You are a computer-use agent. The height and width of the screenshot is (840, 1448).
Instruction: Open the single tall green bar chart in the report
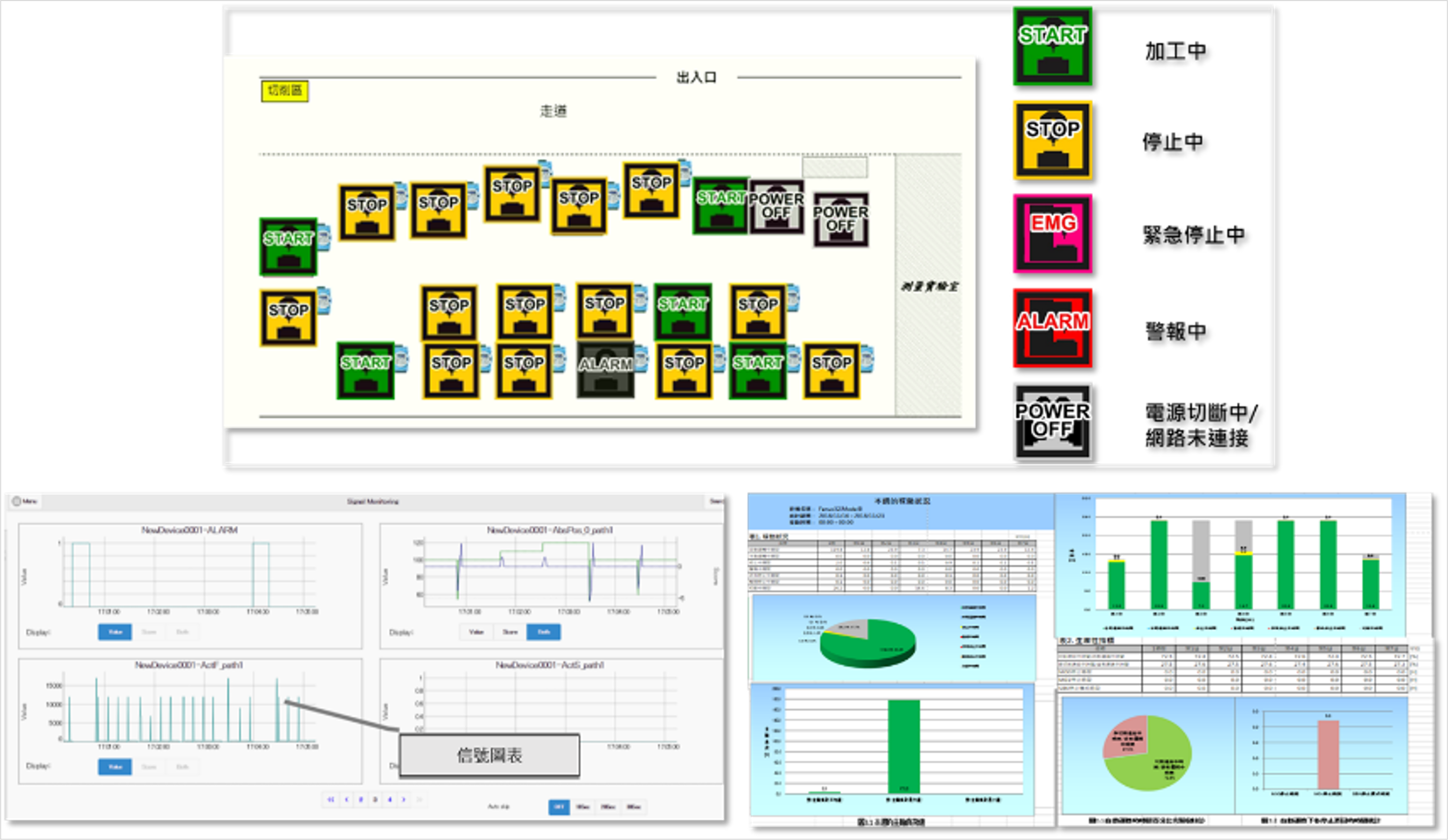pos(892,749)
